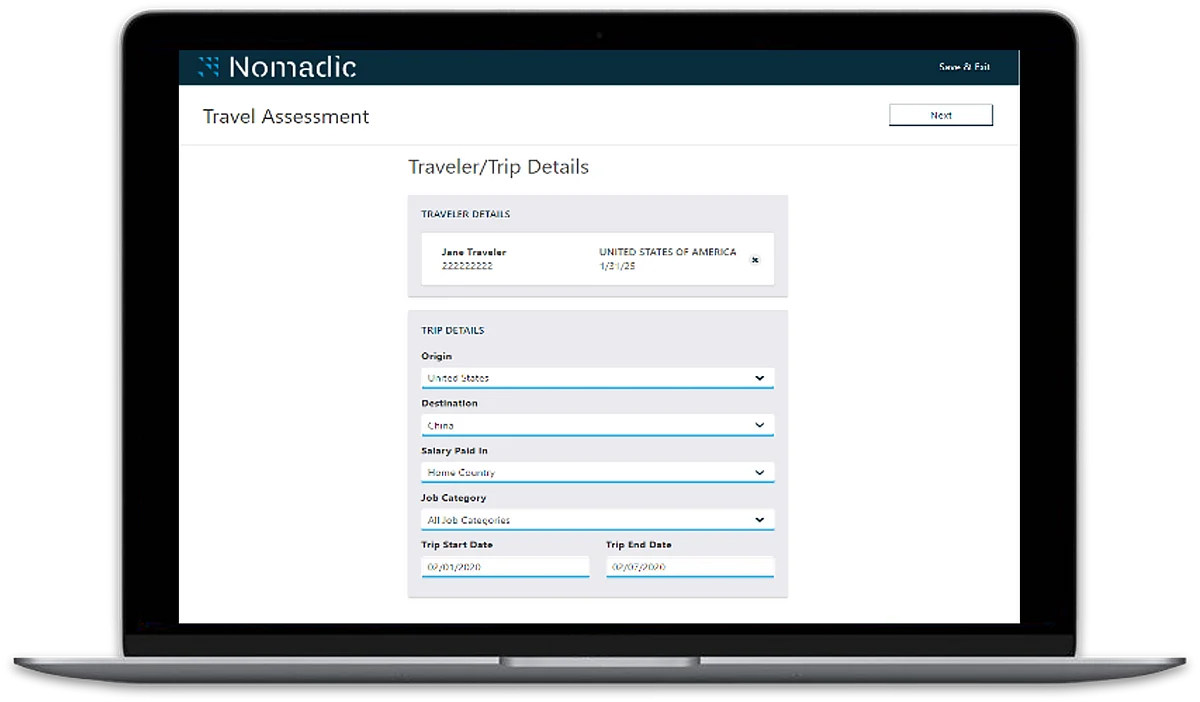The image size is (1200, 702).
Task: Click the All Job Categories value
Action: tap(469, 520)
